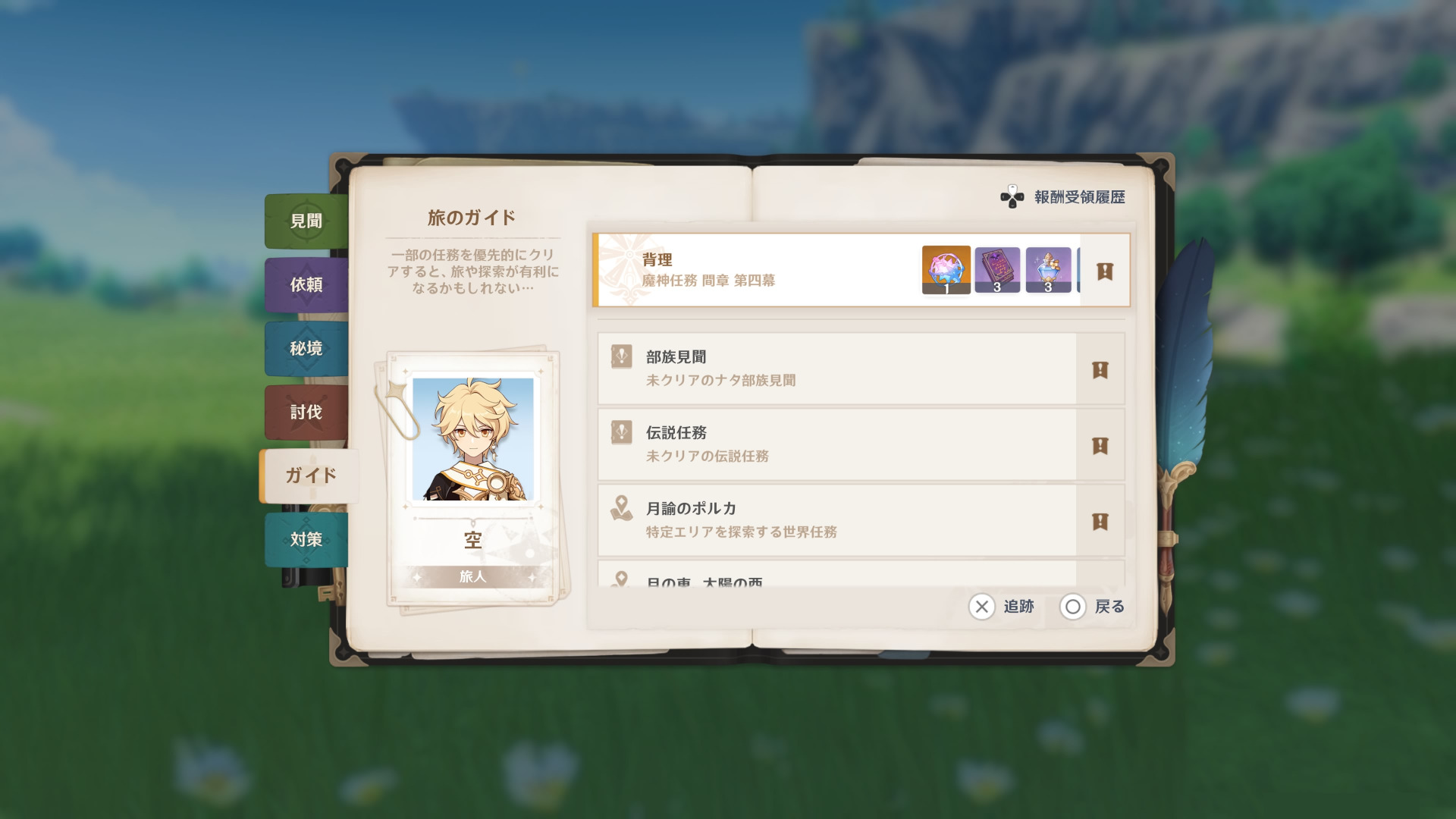The image size is (1456, 819).
Task: Click the primogem reward icon
Action: [946, 269]
